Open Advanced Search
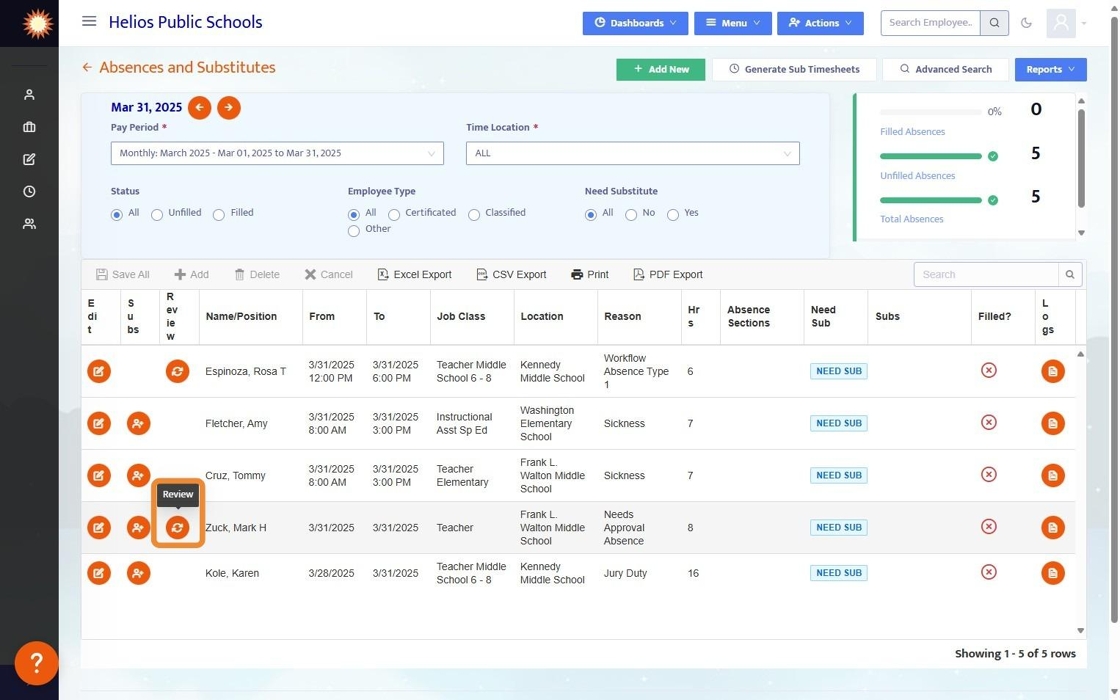Image resolution: width=1120 pixels, height=700 pixels. [946, 69]
